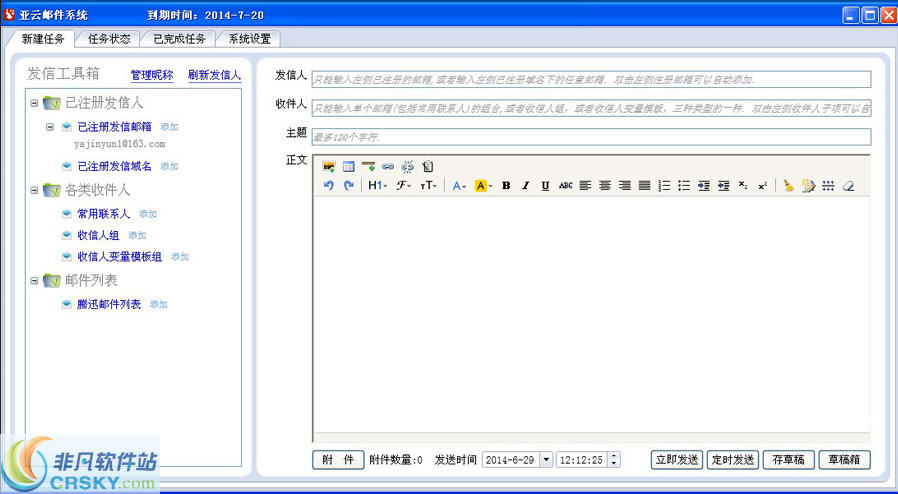898x494 pixels.
Task: Click 添加 next to 腾迅邮件列表
Action: (159, 305)
